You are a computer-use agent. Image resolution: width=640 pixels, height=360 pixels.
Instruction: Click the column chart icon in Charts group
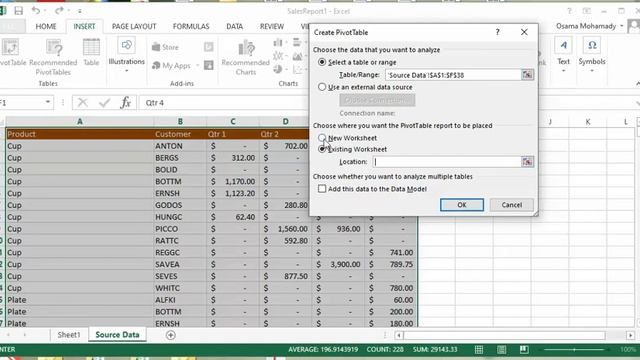click(x=278, y=42)
